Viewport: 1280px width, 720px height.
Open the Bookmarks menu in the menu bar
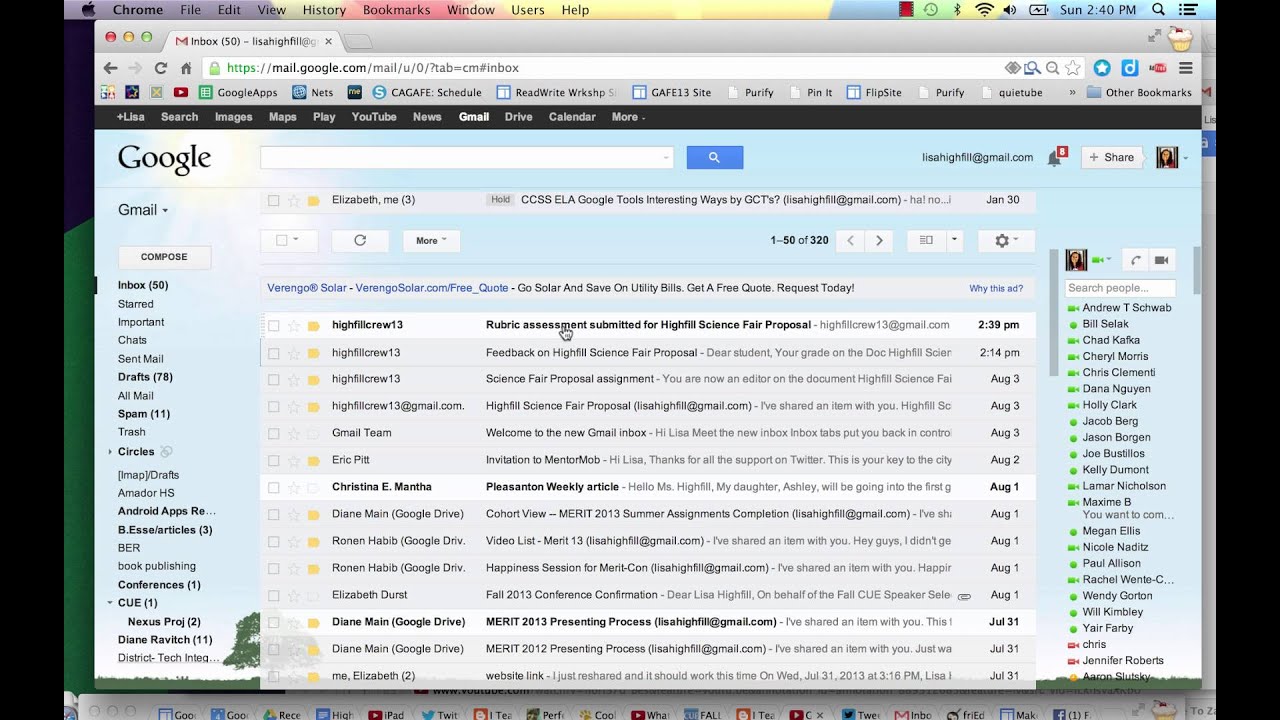(397, 10)
